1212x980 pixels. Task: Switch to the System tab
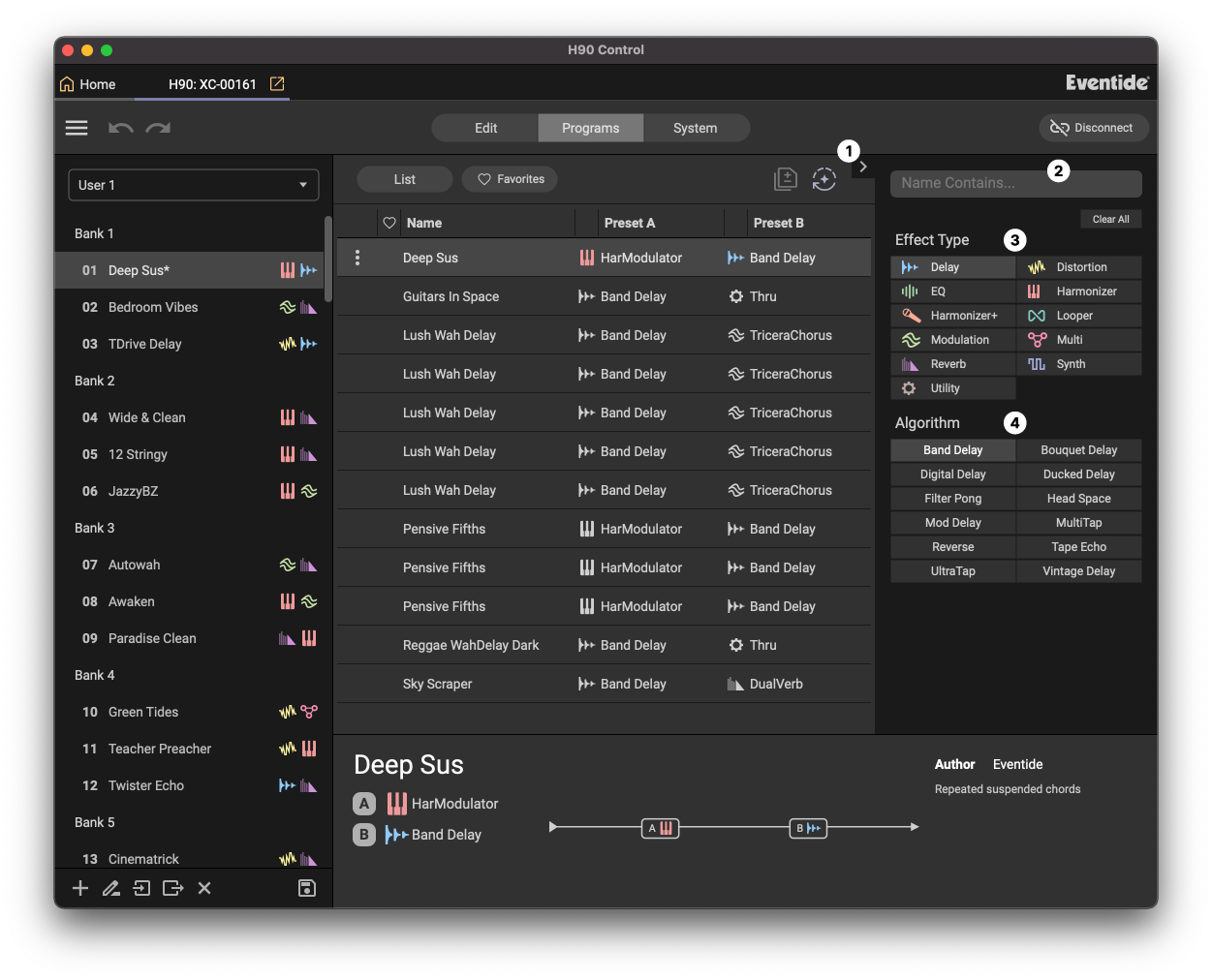[x=695, y=128]
